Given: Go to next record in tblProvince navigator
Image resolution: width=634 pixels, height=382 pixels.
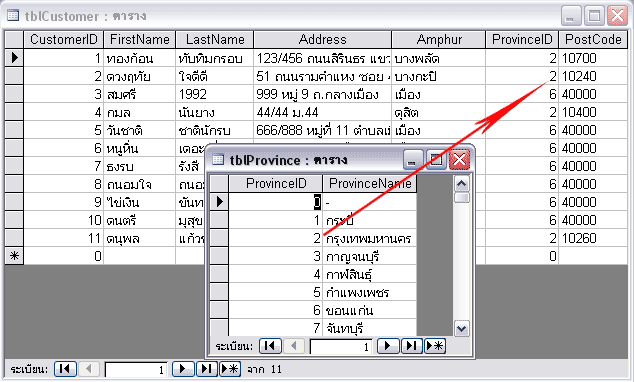Looking at the screenshot, I should click(388, 346).
